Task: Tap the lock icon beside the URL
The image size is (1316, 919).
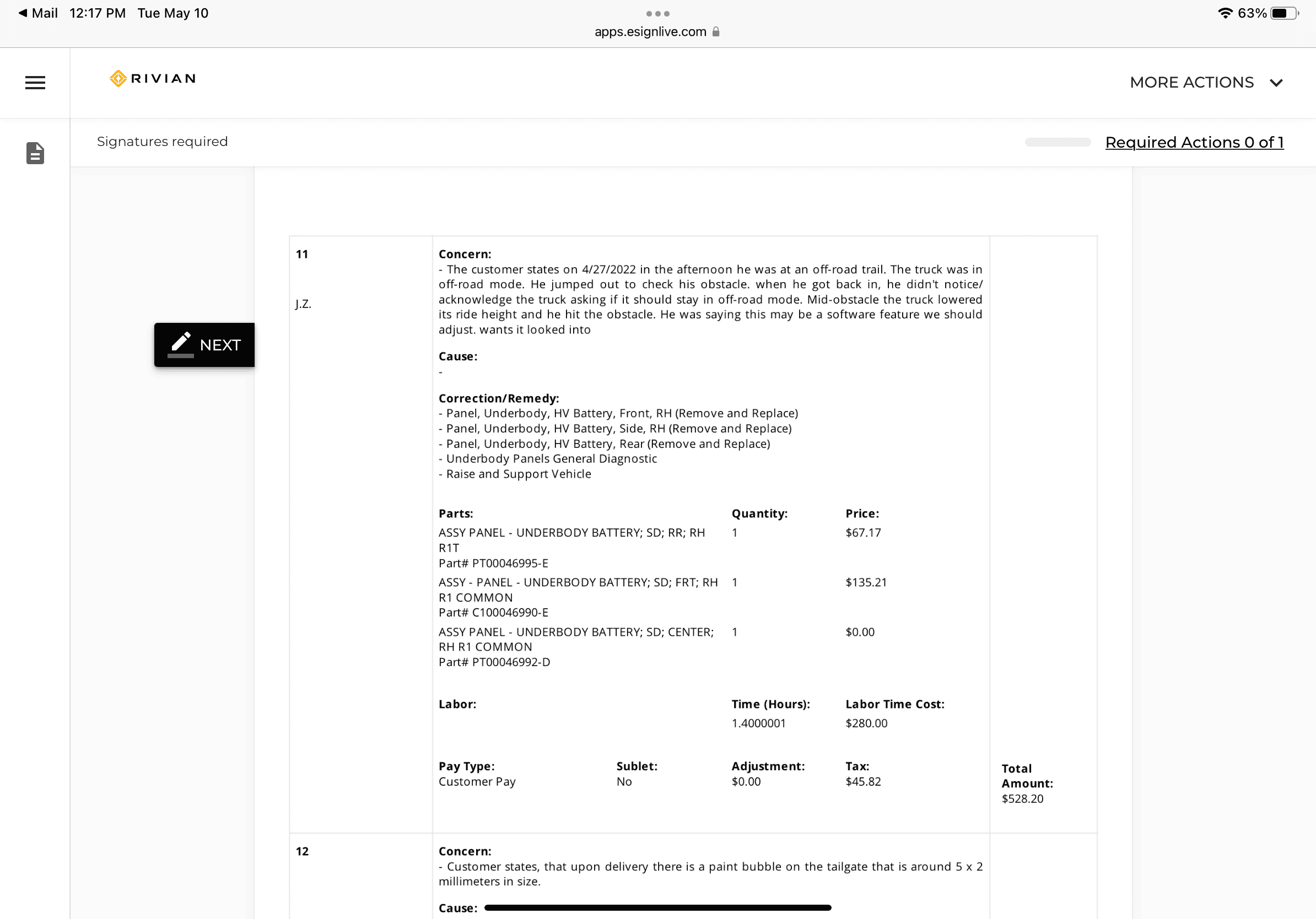Action: (716, 31)
